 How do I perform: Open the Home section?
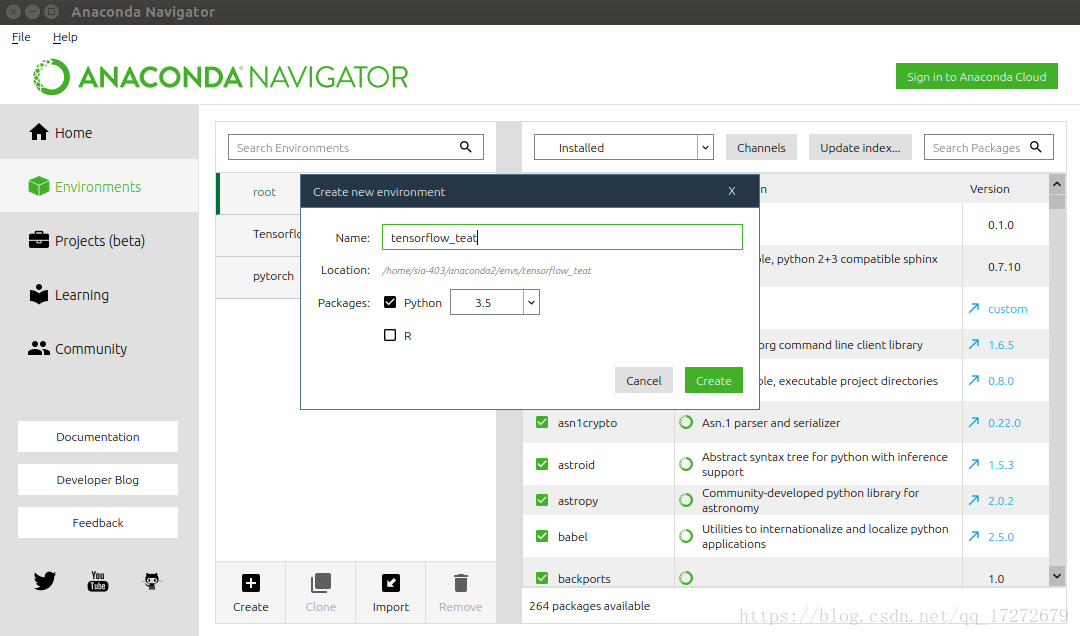coord(98,132)
